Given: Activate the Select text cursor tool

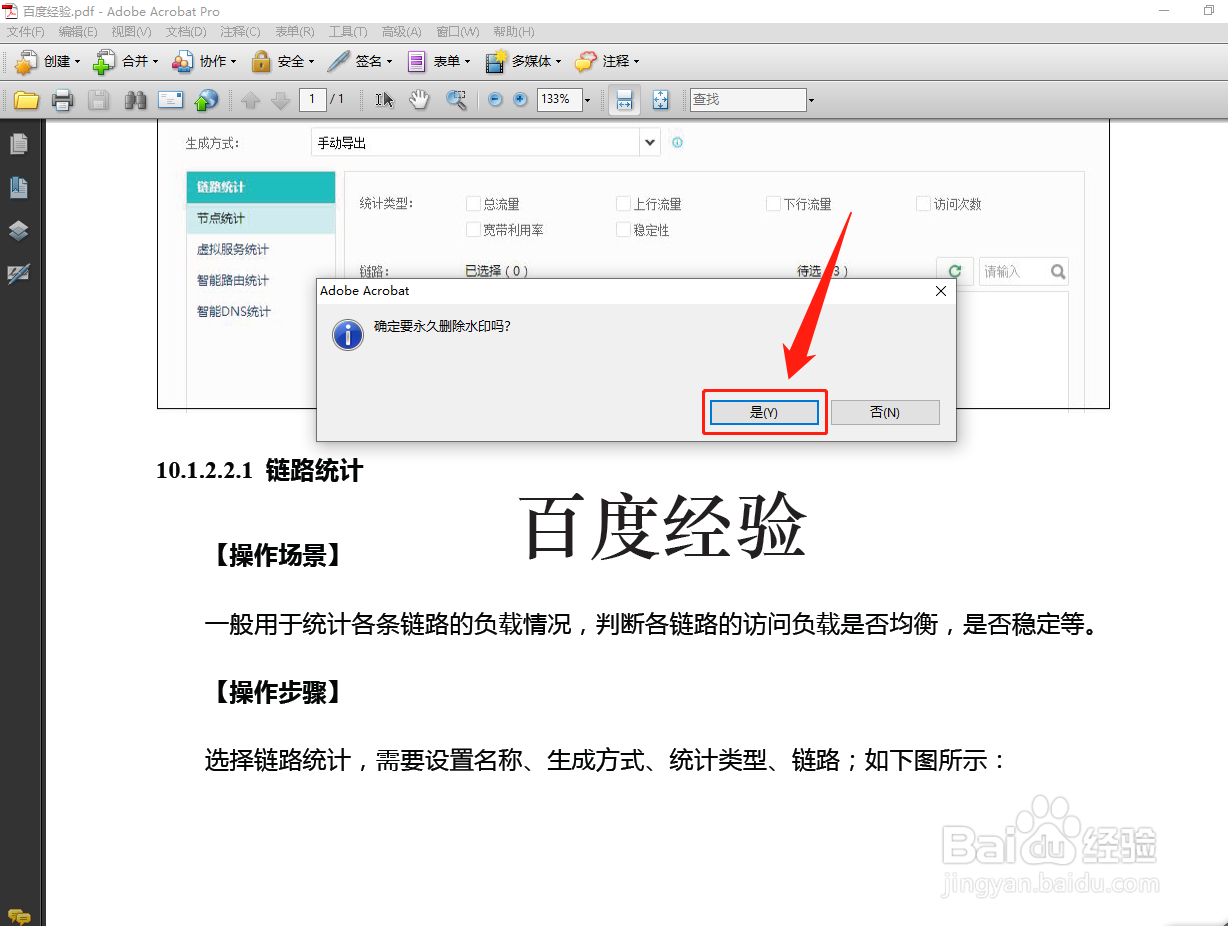Looking at the screenshot, I should [x=385, y=100].
